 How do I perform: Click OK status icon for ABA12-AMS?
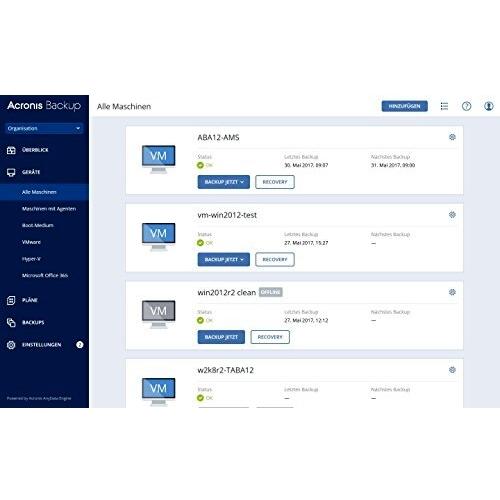(x=200, y=165)
